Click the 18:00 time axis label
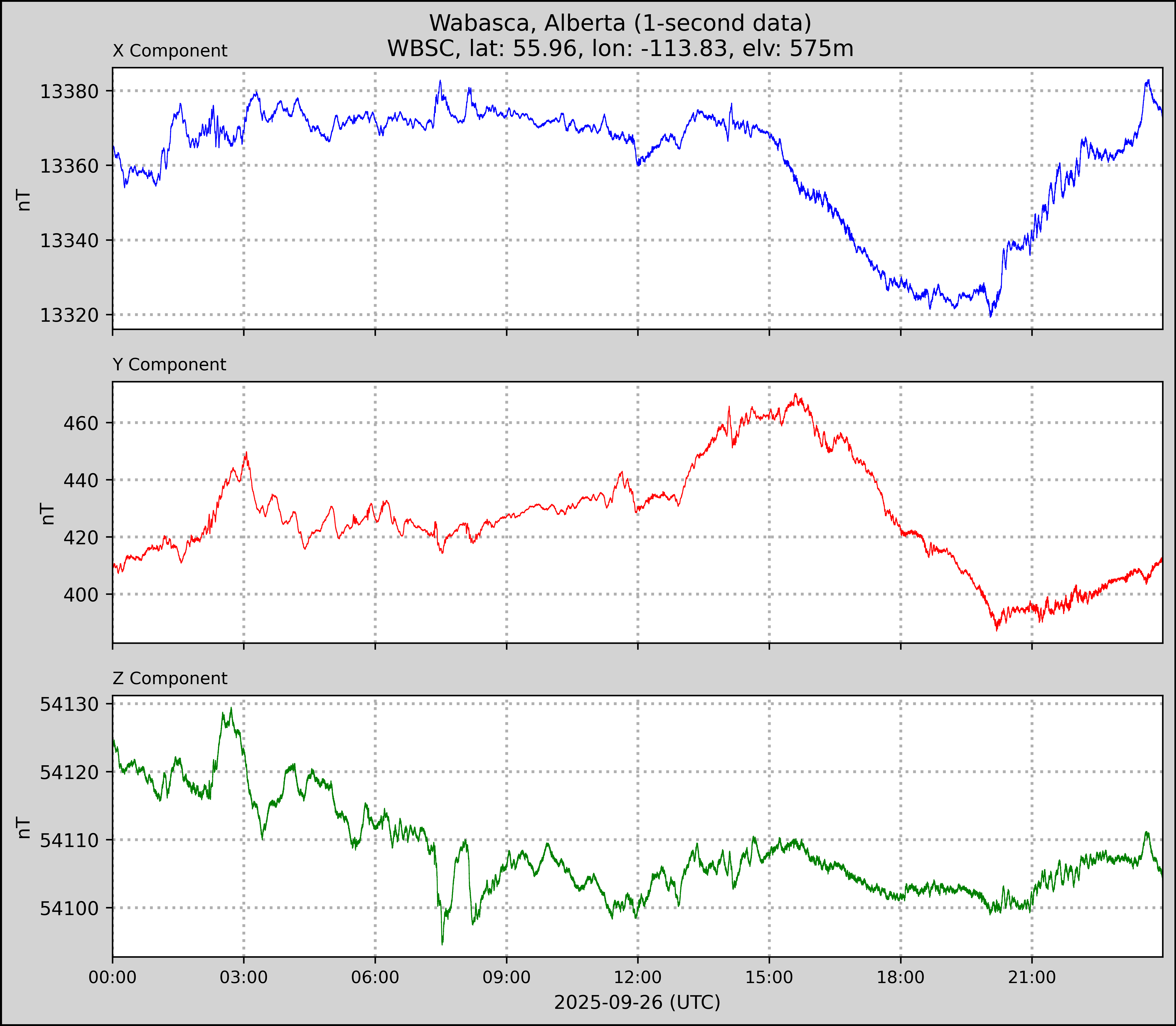 pos(901,977)
